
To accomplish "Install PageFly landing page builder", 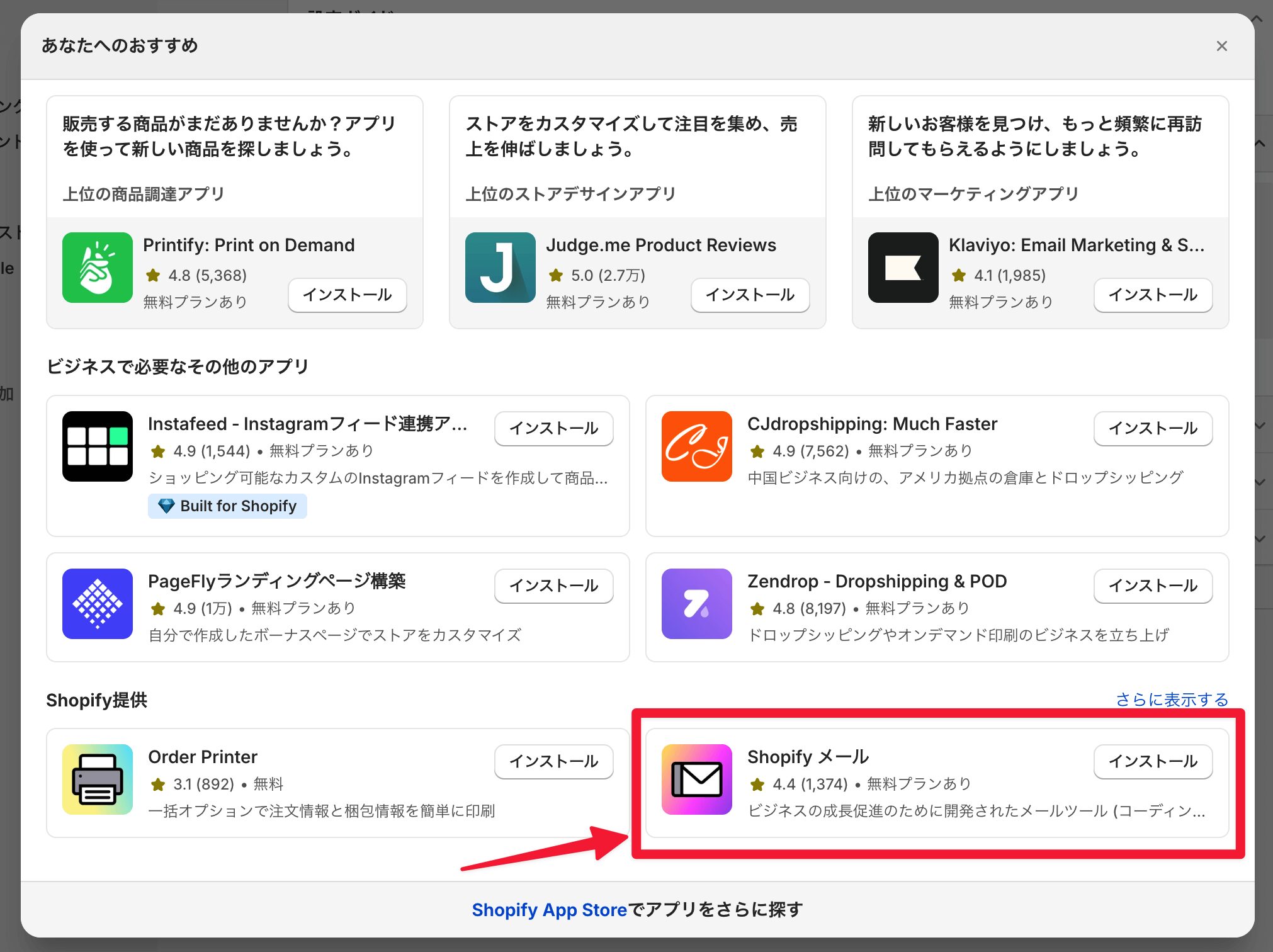I will point(554,586).
